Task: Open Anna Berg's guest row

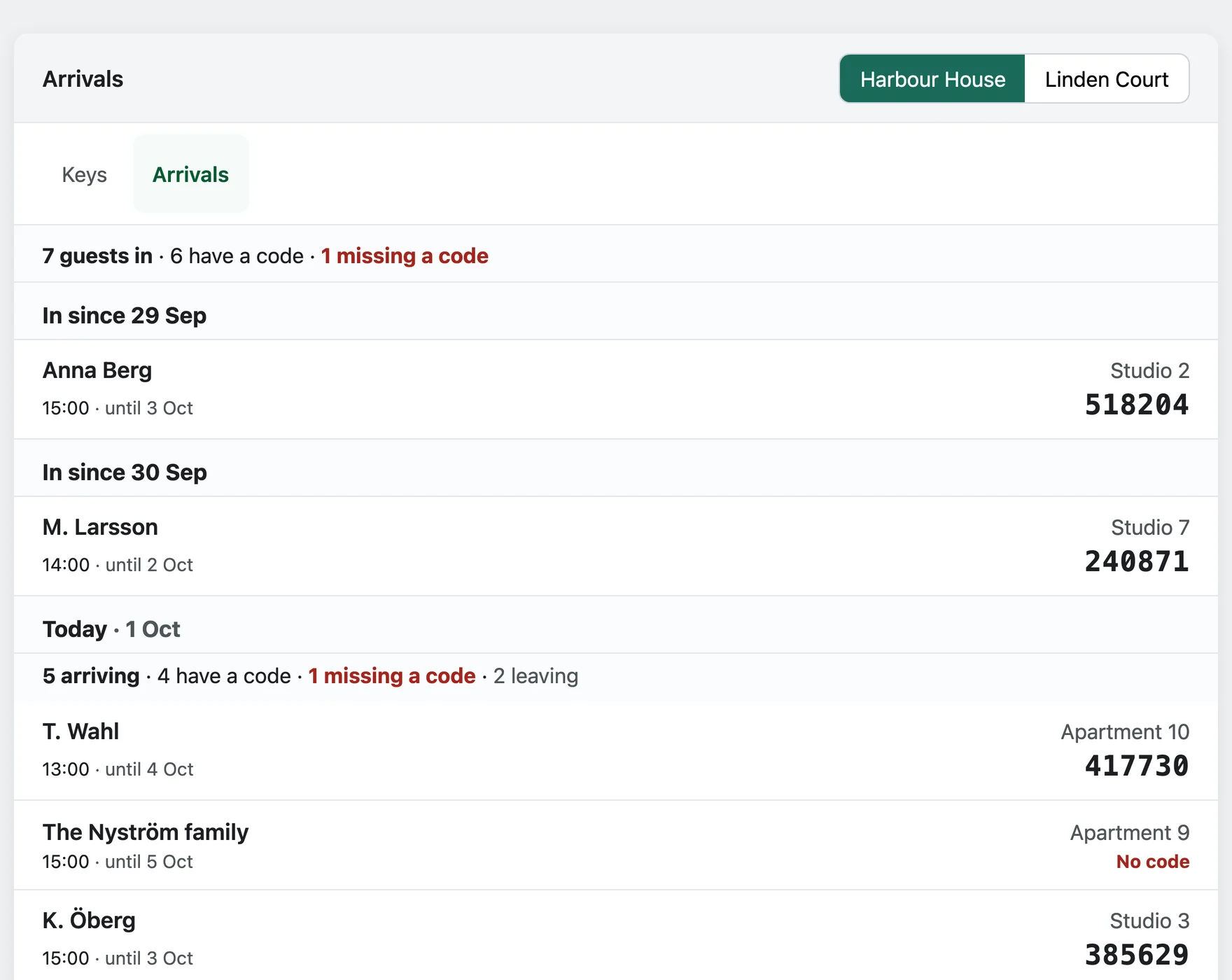Action: (616, 389)
